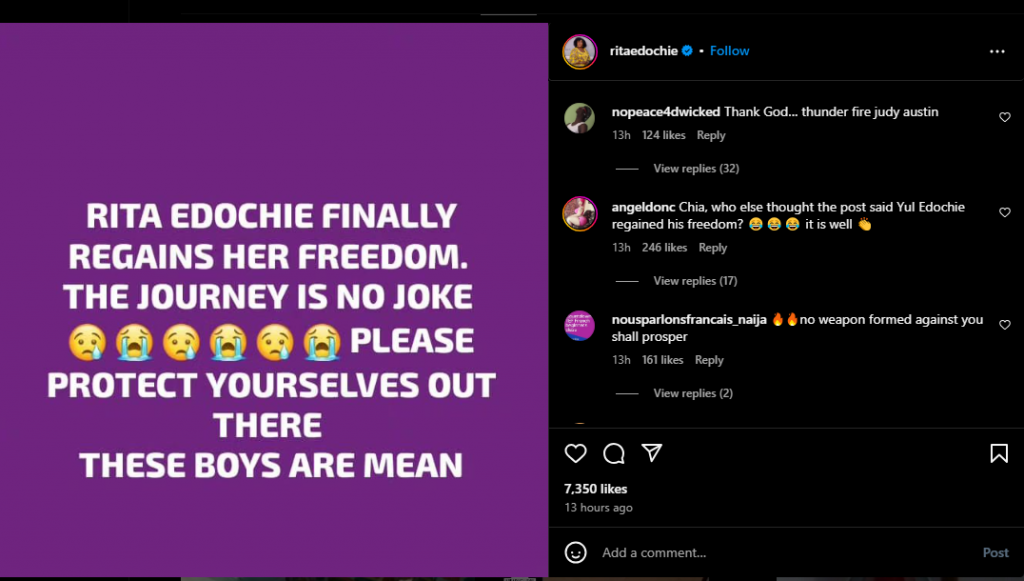Open the emoji picker smiley icon
Screen dimensions: 1024x581
click(576, 552)
